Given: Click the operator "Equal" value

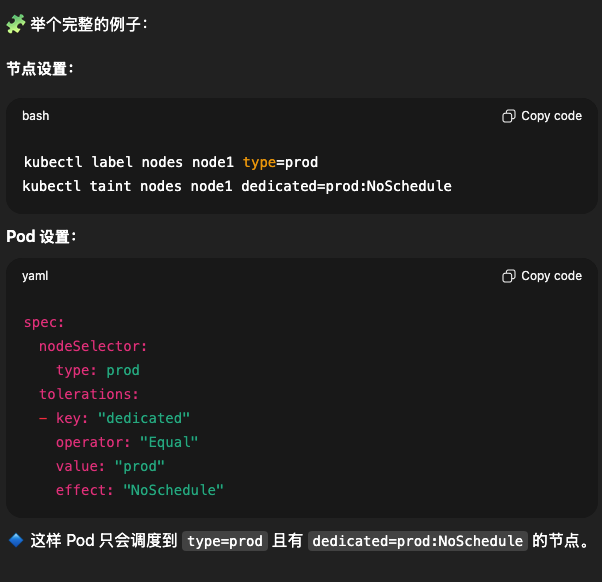Looking at the screenshot, I should (x=169, y=442).
